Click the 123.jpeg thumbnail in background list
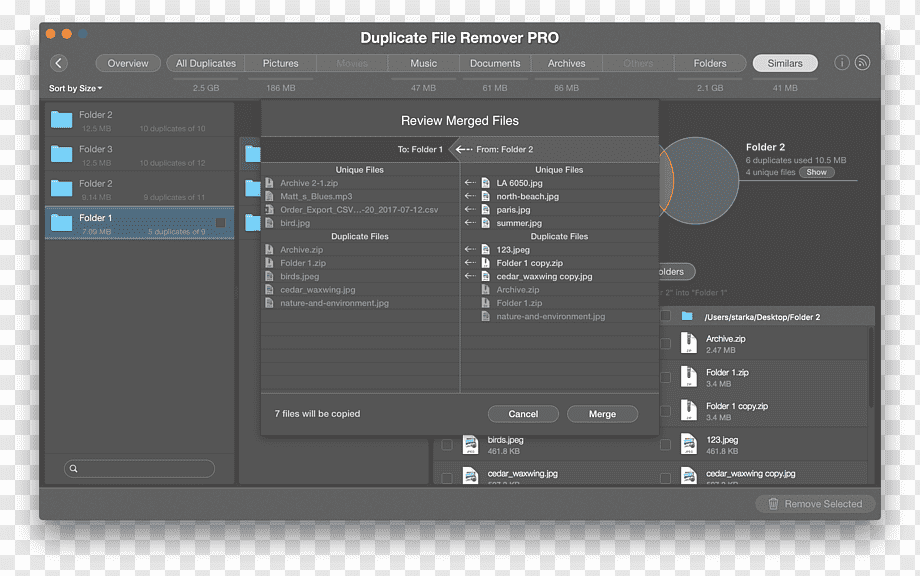The height and width of the screenshot is (576, 920). click(689, 445)
